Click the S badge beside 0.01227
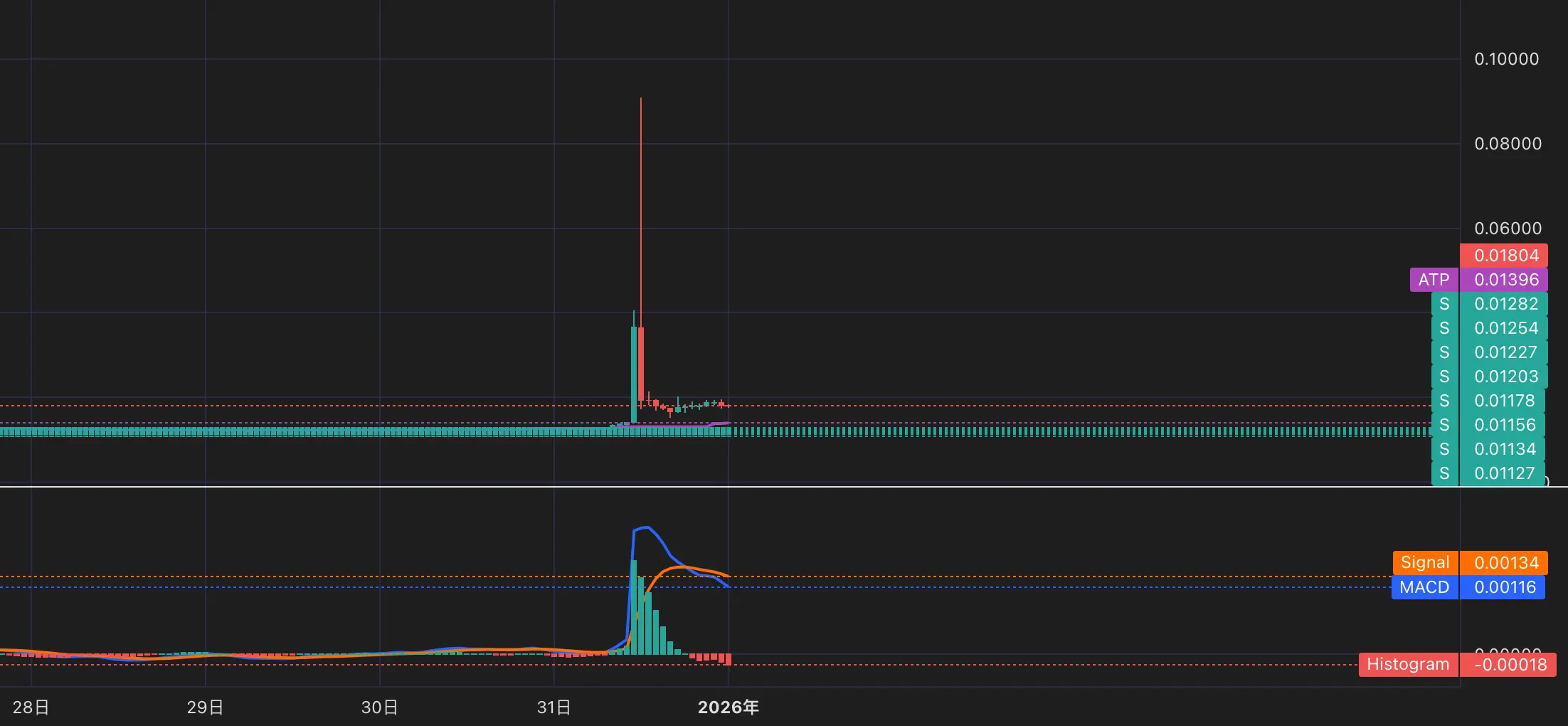This screenshot has width=1568, height=726. (1445, 352)
